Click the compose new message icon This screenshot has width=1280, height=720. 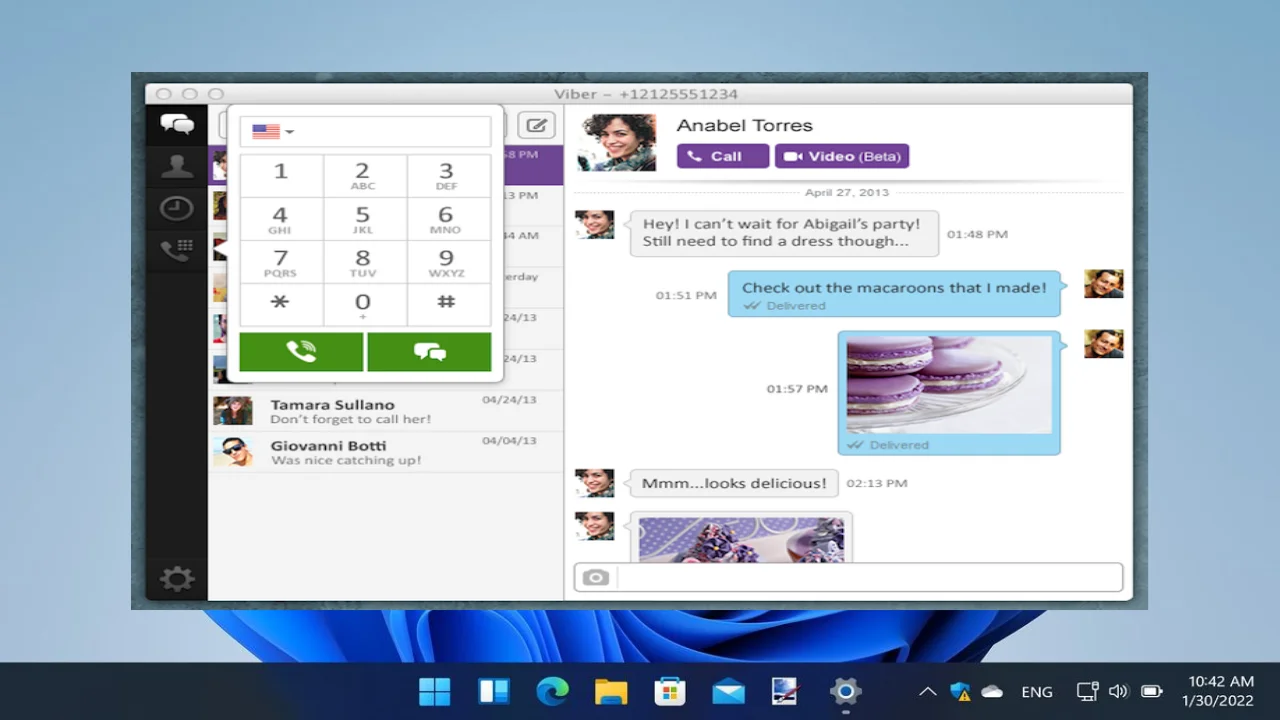point(537,125)
